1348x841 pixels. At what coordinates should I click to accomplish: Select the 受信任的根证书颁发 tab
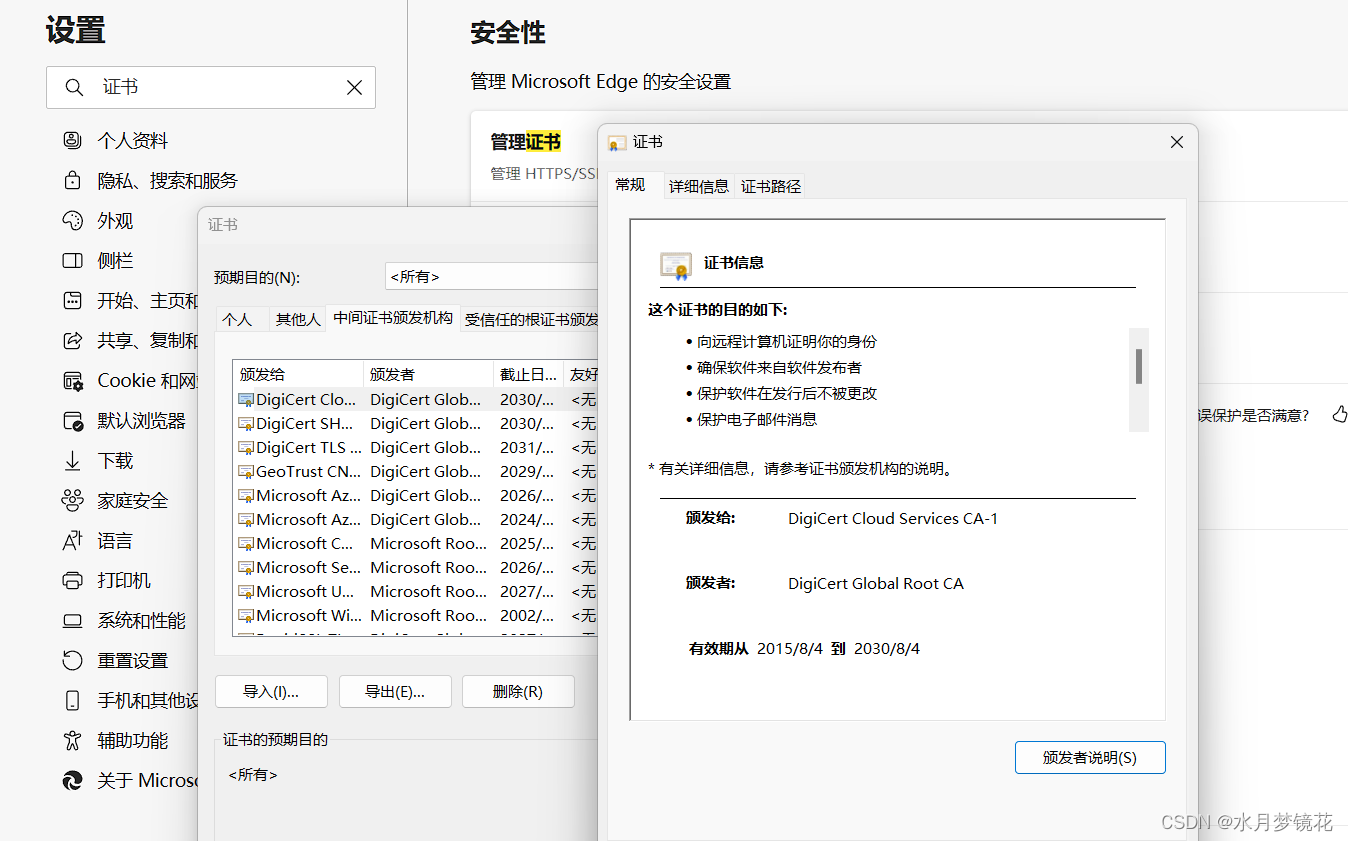[531, 319]
